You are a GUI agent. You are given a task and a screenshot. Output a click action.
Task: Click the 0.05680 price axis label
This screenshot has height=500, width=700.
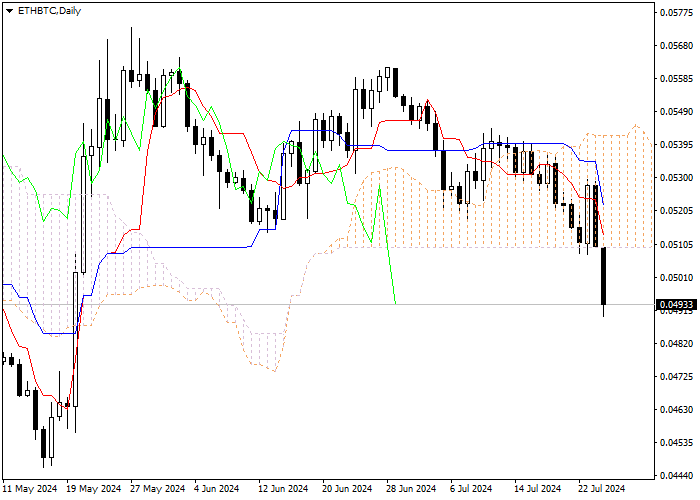(x=676, y=46)
